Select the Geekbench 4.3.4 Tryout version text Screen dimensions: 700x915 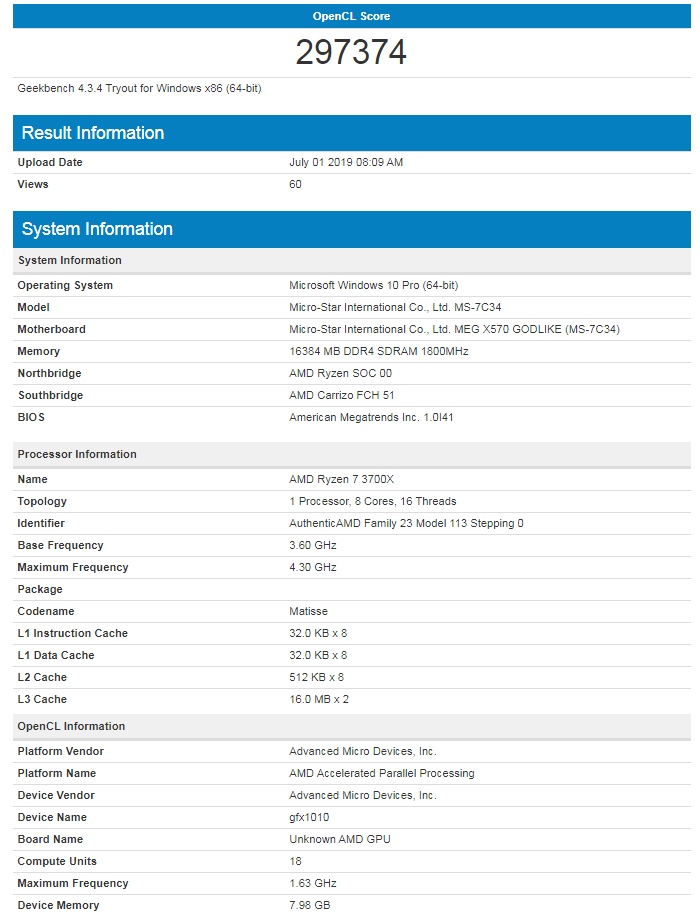(x=139, y=88)
